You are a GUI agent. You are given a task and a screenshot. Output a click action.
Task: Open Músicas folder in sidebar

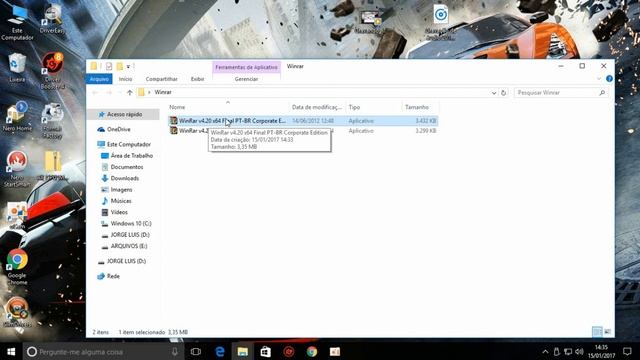pos(121,201)
